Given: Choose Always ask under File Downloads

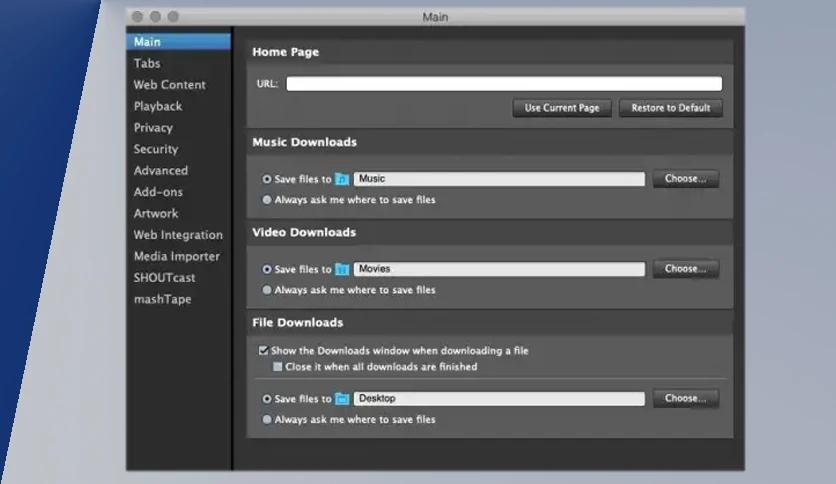Looking at the screenshot, I should click(267, 420).
